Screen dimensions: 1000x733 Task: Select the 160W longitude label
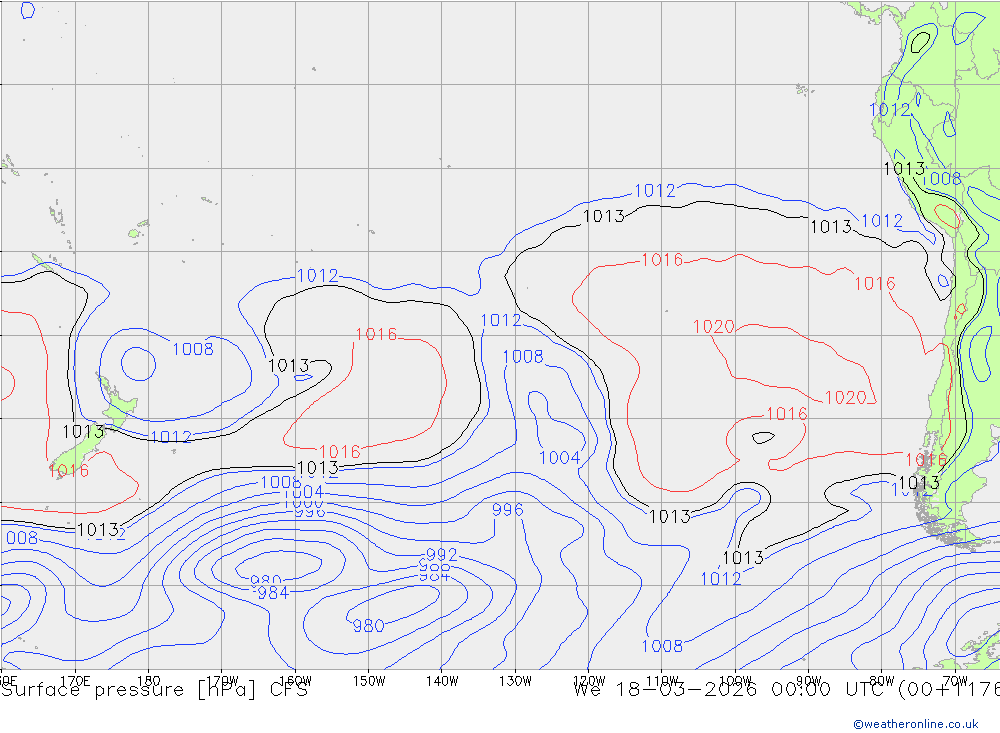click(x=295, y=681)
